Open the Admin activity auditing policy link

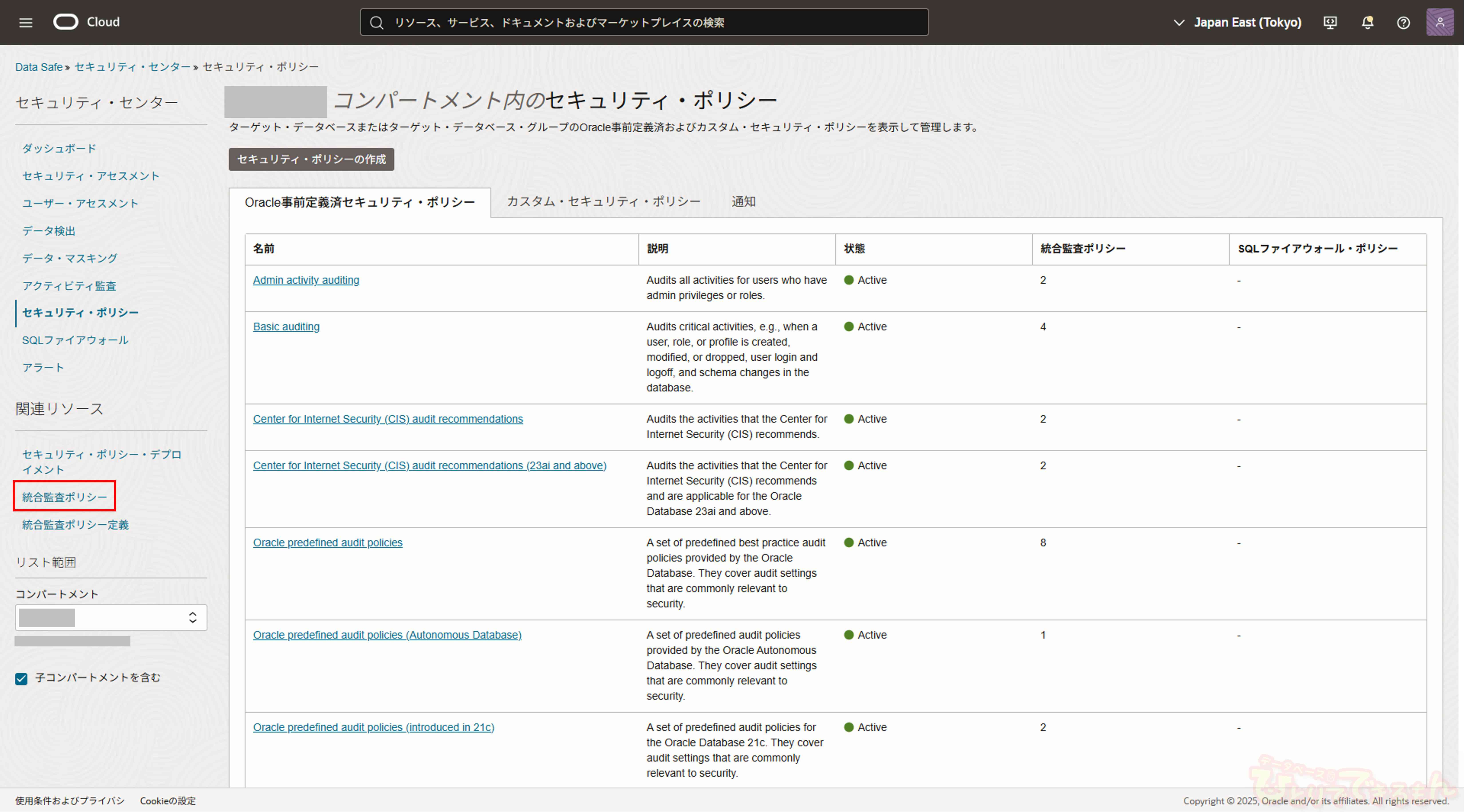(306, 280)
